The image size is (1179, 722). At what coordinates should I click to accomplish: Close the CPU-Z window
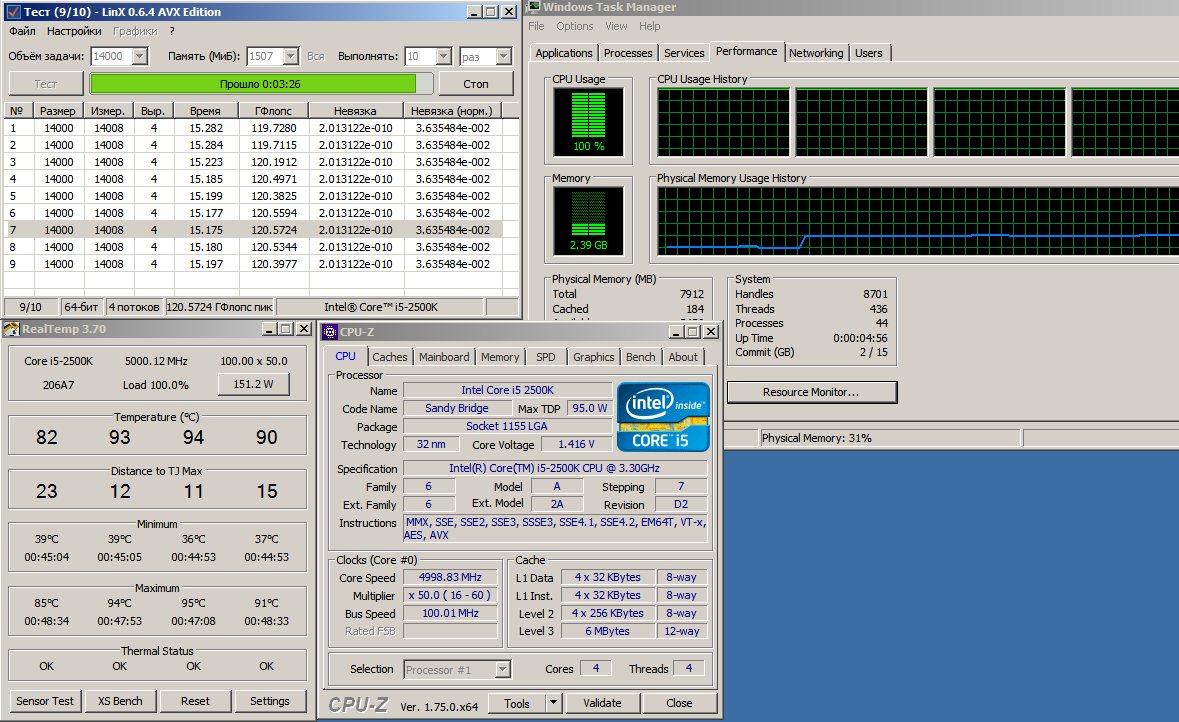[x=710, y=332]
